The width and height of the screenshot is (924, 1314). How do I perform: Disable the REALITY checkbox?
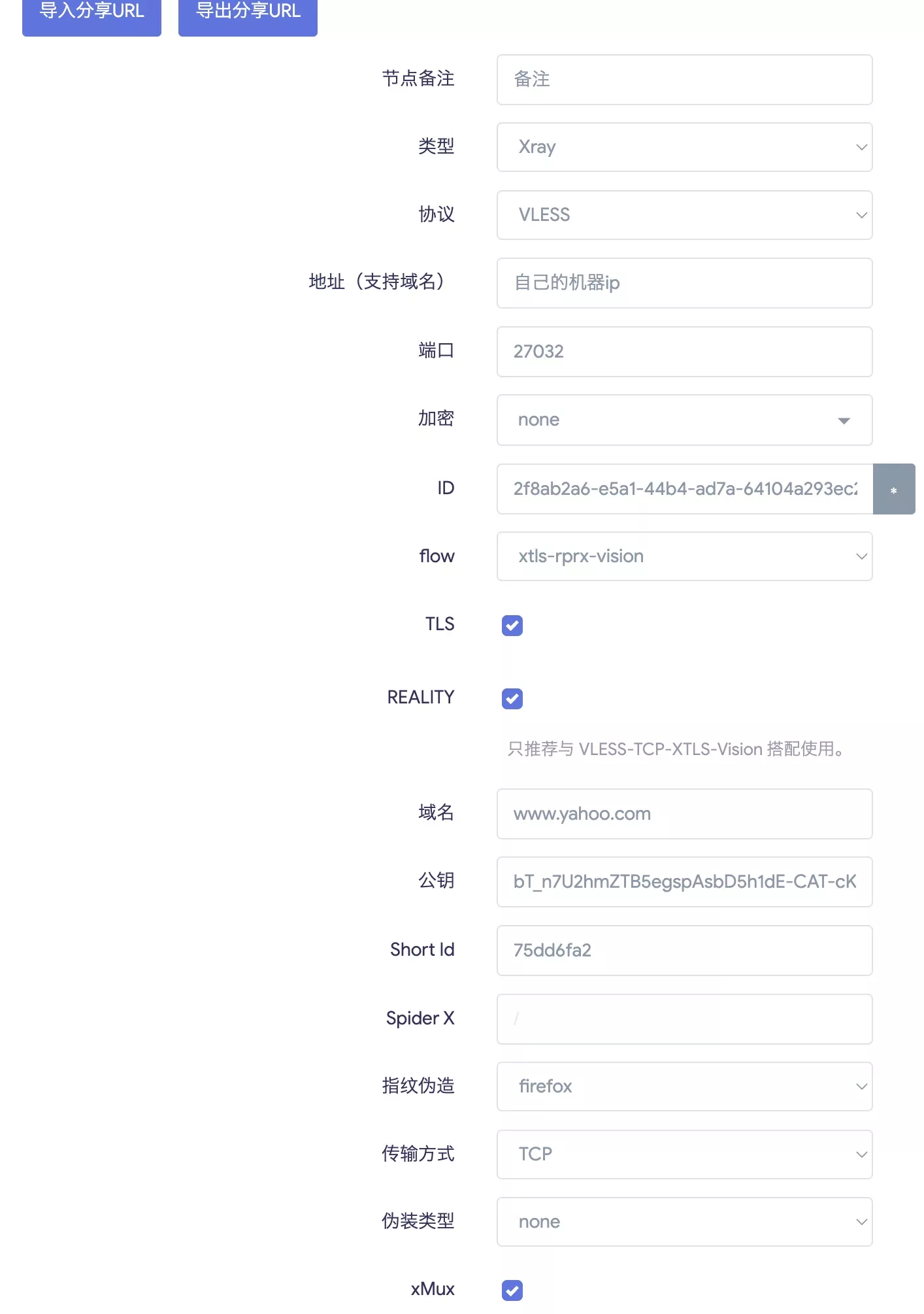[512, 699]
